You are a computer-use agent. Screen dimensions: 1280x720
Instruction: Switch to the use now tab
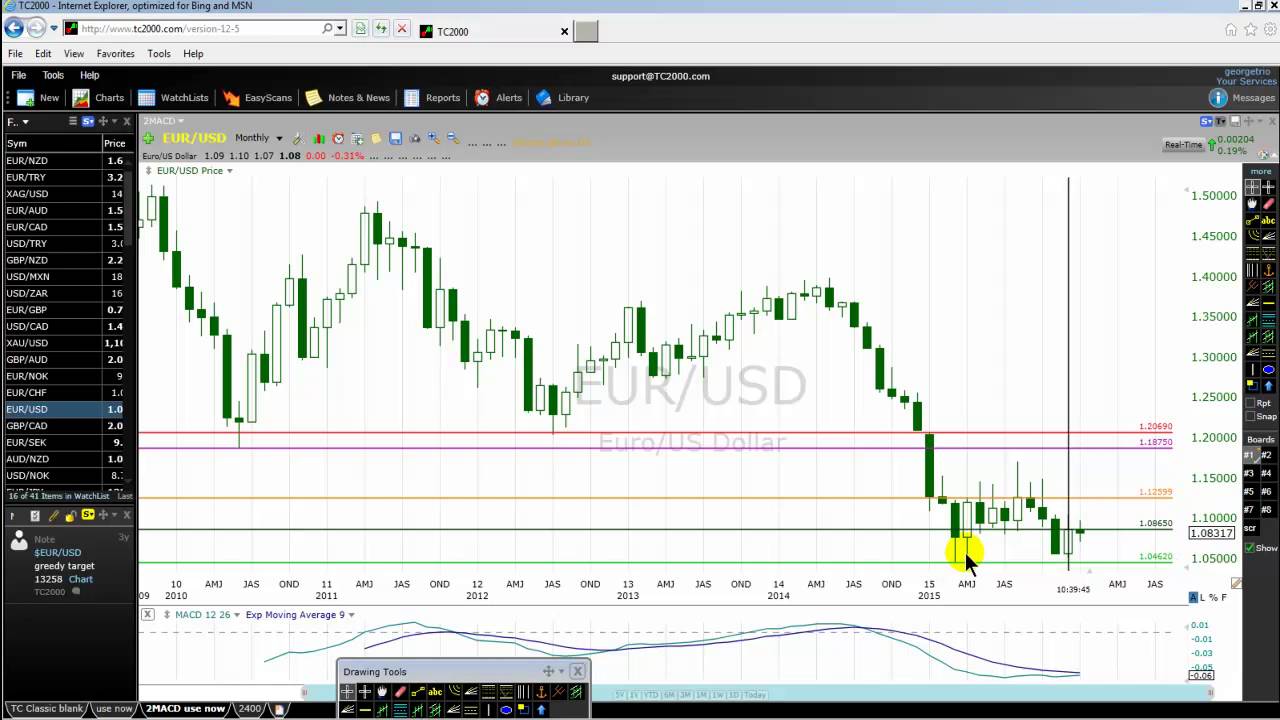click(x=114, y=709)
